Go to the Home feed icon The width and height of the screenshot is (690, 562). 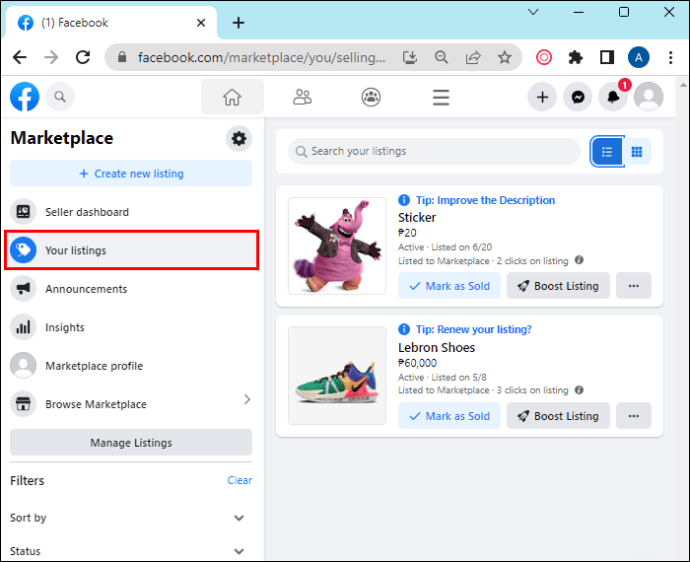(232, 97)
